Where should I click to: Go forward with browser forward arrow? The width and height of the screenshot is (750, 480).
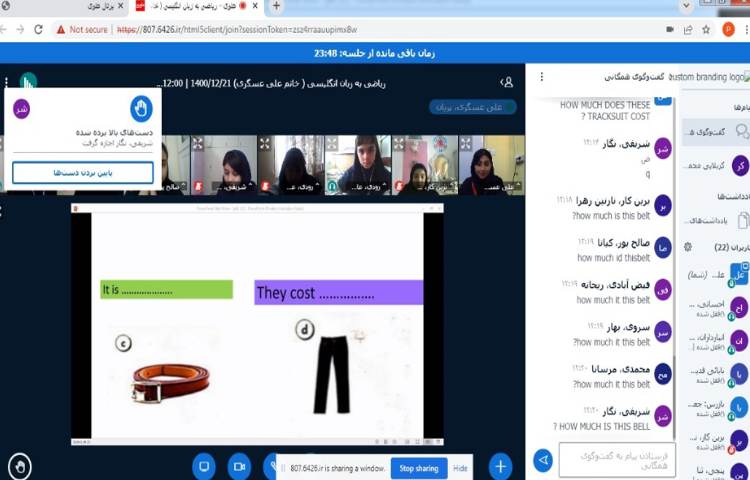20,30
